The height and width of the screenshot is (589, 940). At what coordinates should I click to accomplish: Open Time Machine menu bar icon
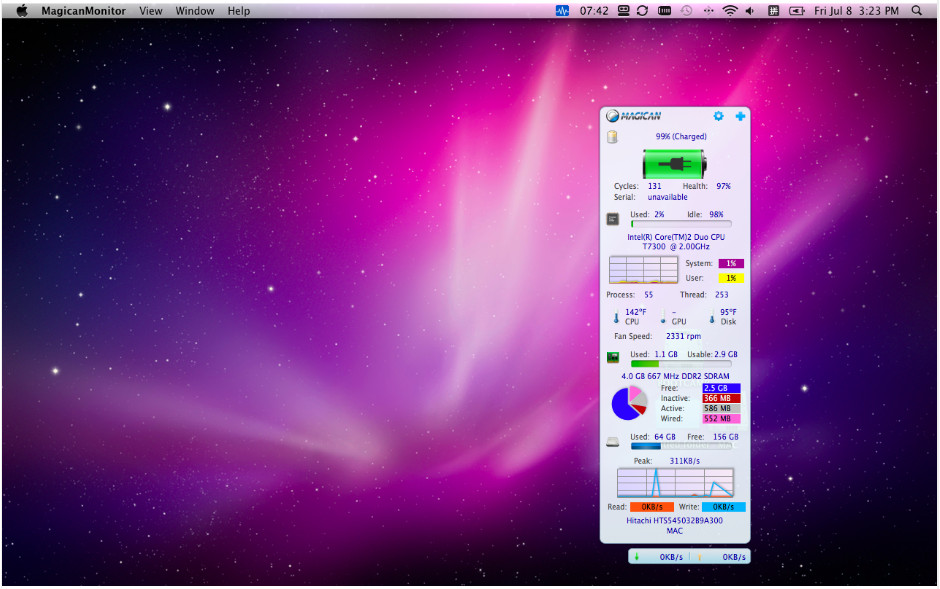[x=686, y=11]
